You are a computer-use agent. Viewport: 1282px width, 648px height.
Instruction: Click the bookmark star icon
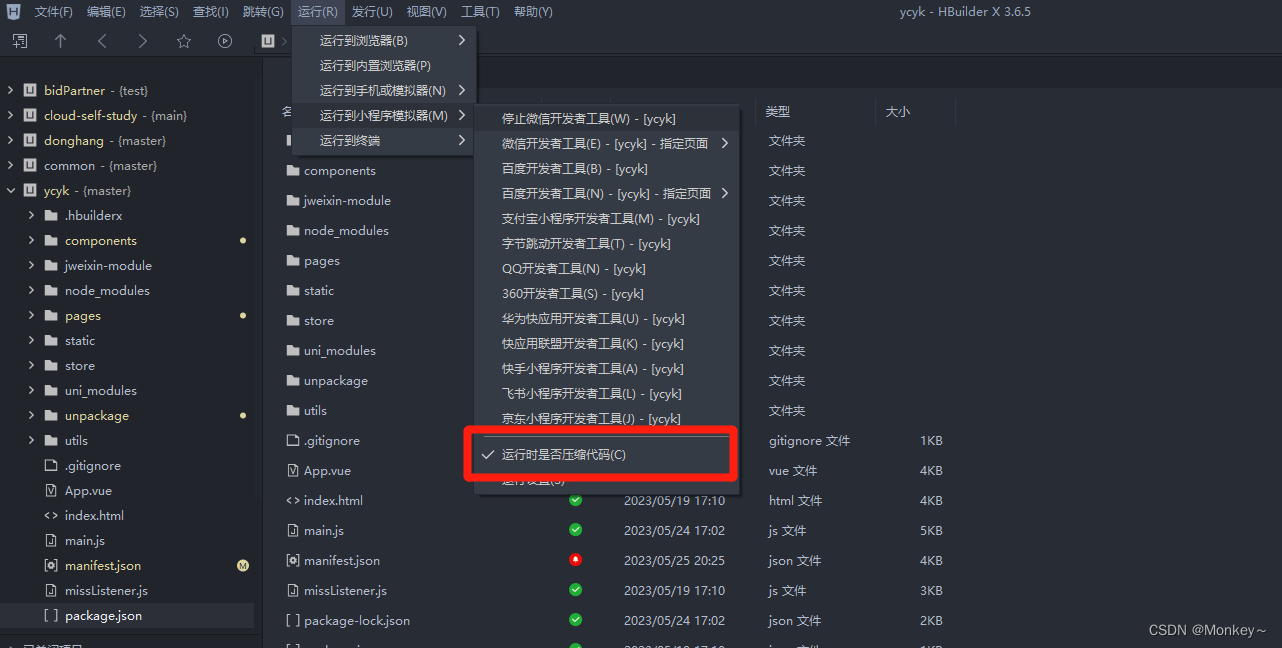183,41
